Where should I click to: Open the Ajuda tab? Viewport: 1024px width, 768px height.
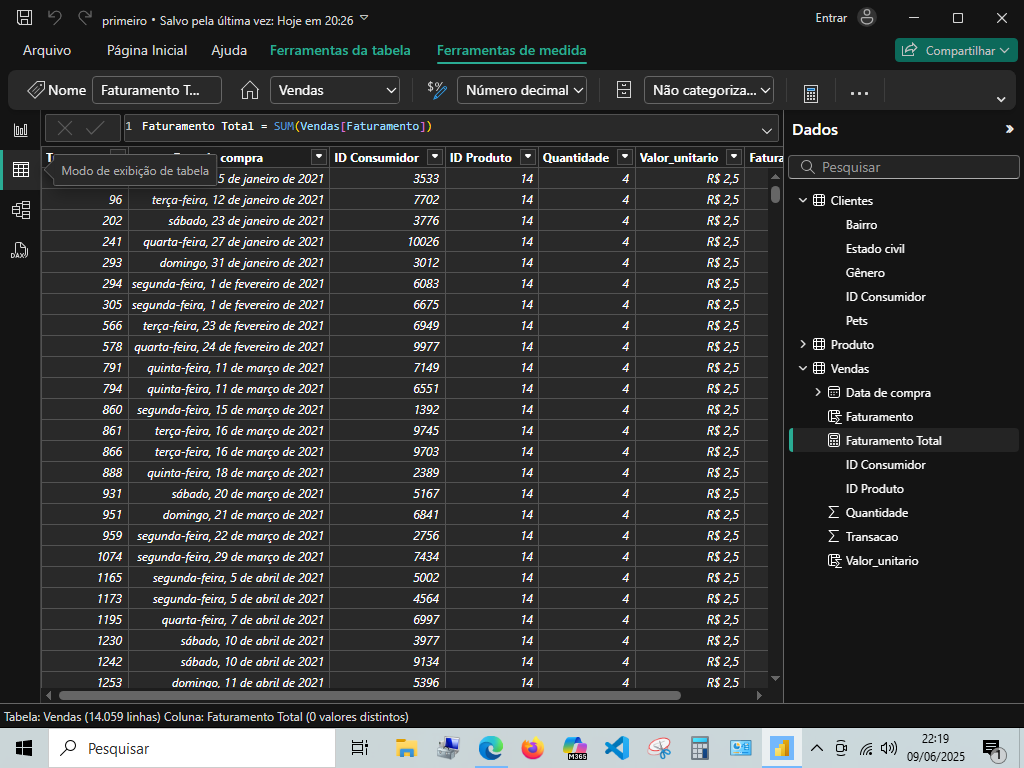229,50
